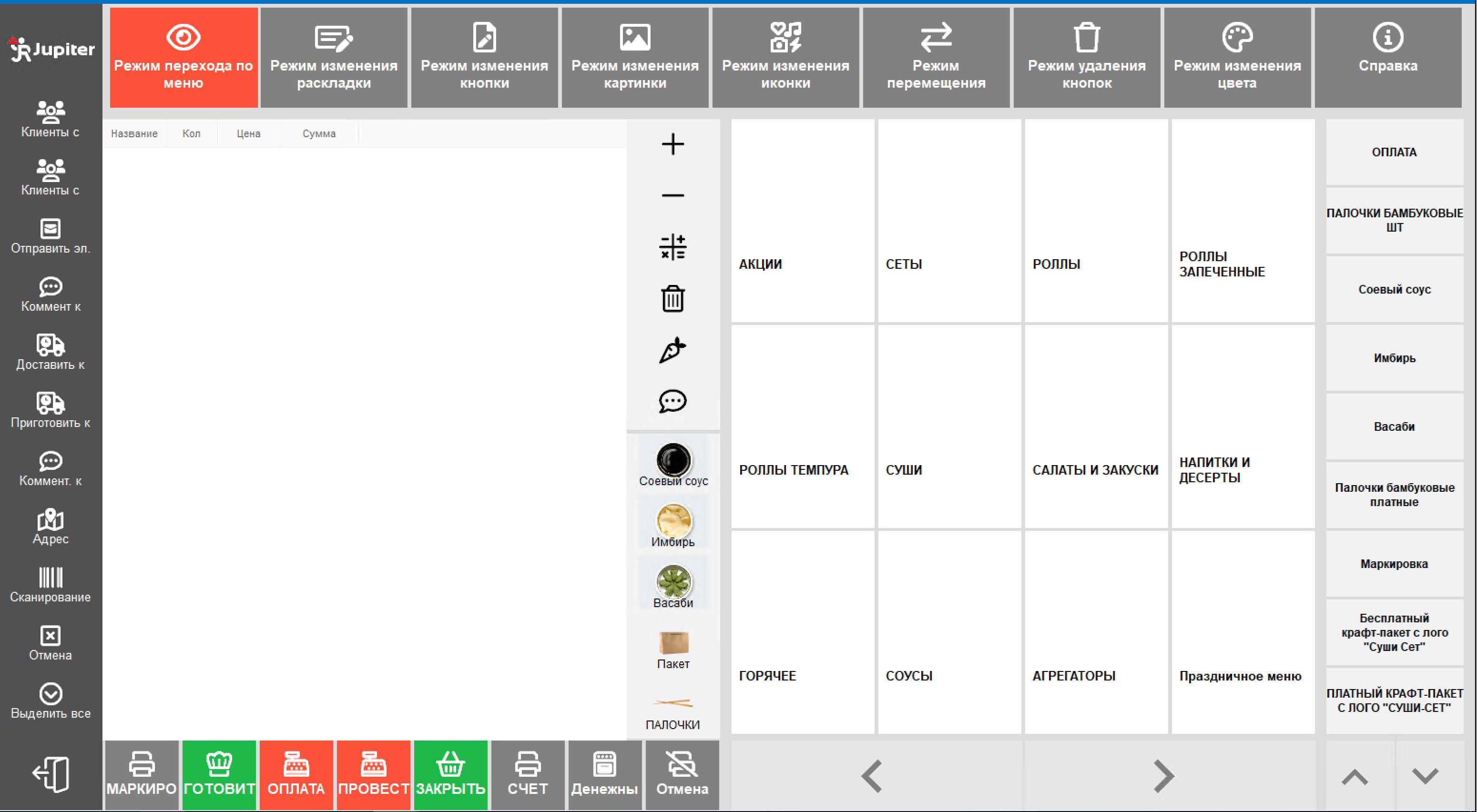Switch to Режим перемещения mode
Viewport: 1477px width, 812px height.
(x=936, y=57)
